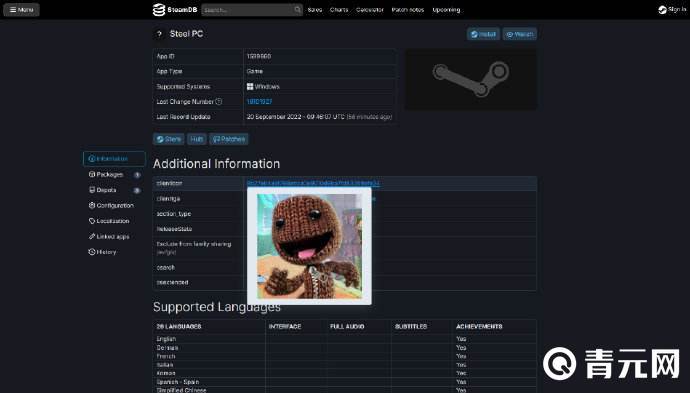Click the Watch button
690x393 pixels.
[x=520, y=34]
